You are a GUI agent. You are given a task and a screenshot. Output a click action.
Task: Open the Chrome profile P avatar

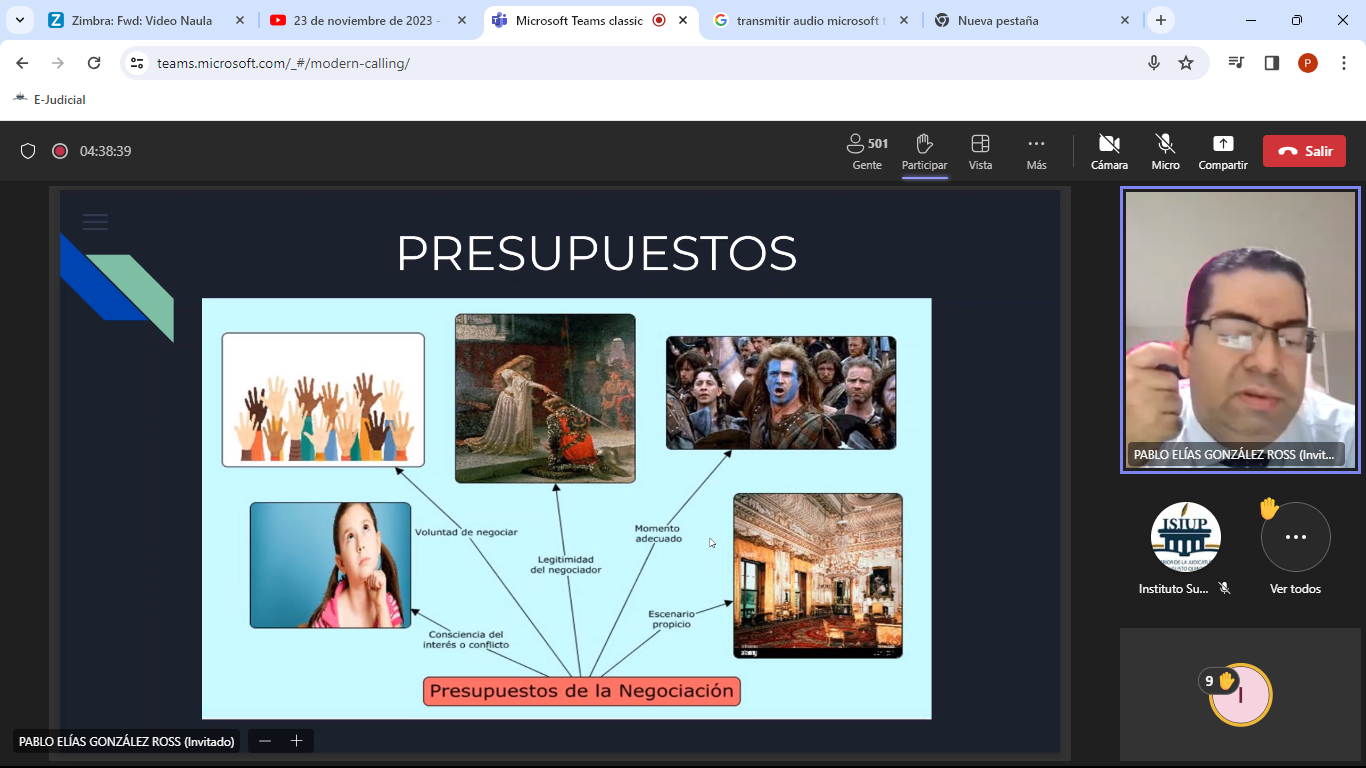1308,63
